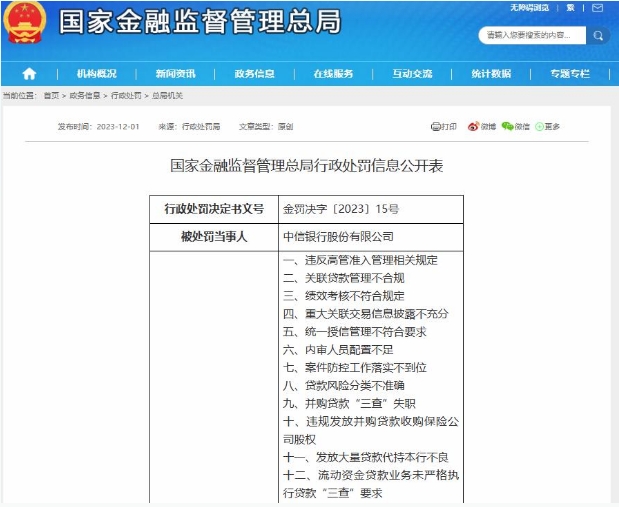Click the line 五、统一授信管理不符合要求

355,332
